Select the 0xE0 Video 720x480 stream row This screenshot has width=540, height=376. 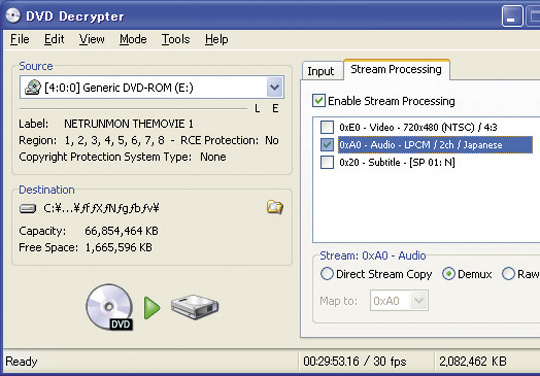(x=418, y=127)
